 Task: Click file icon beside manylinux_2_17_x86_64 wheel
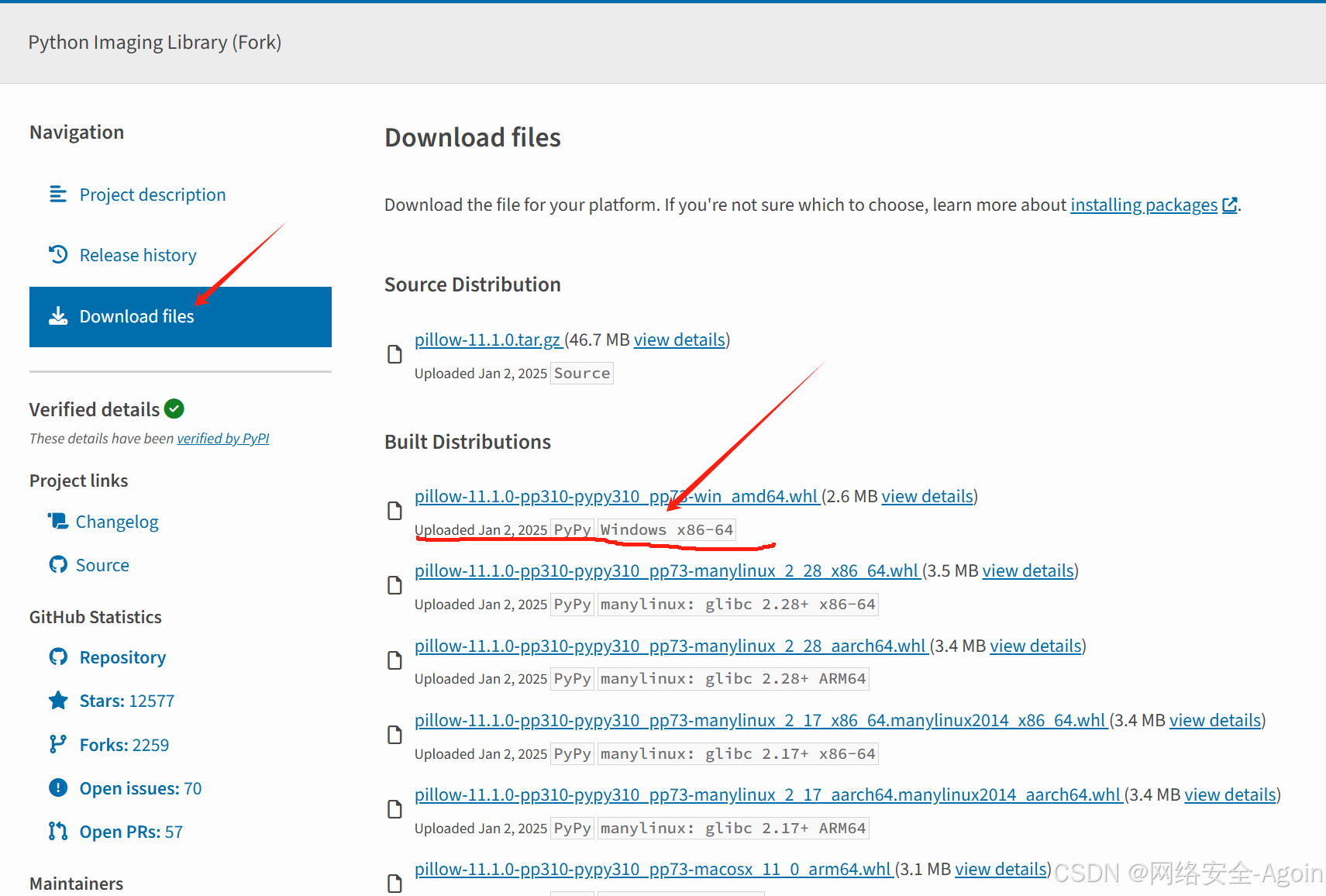click(x=394, y=735)
